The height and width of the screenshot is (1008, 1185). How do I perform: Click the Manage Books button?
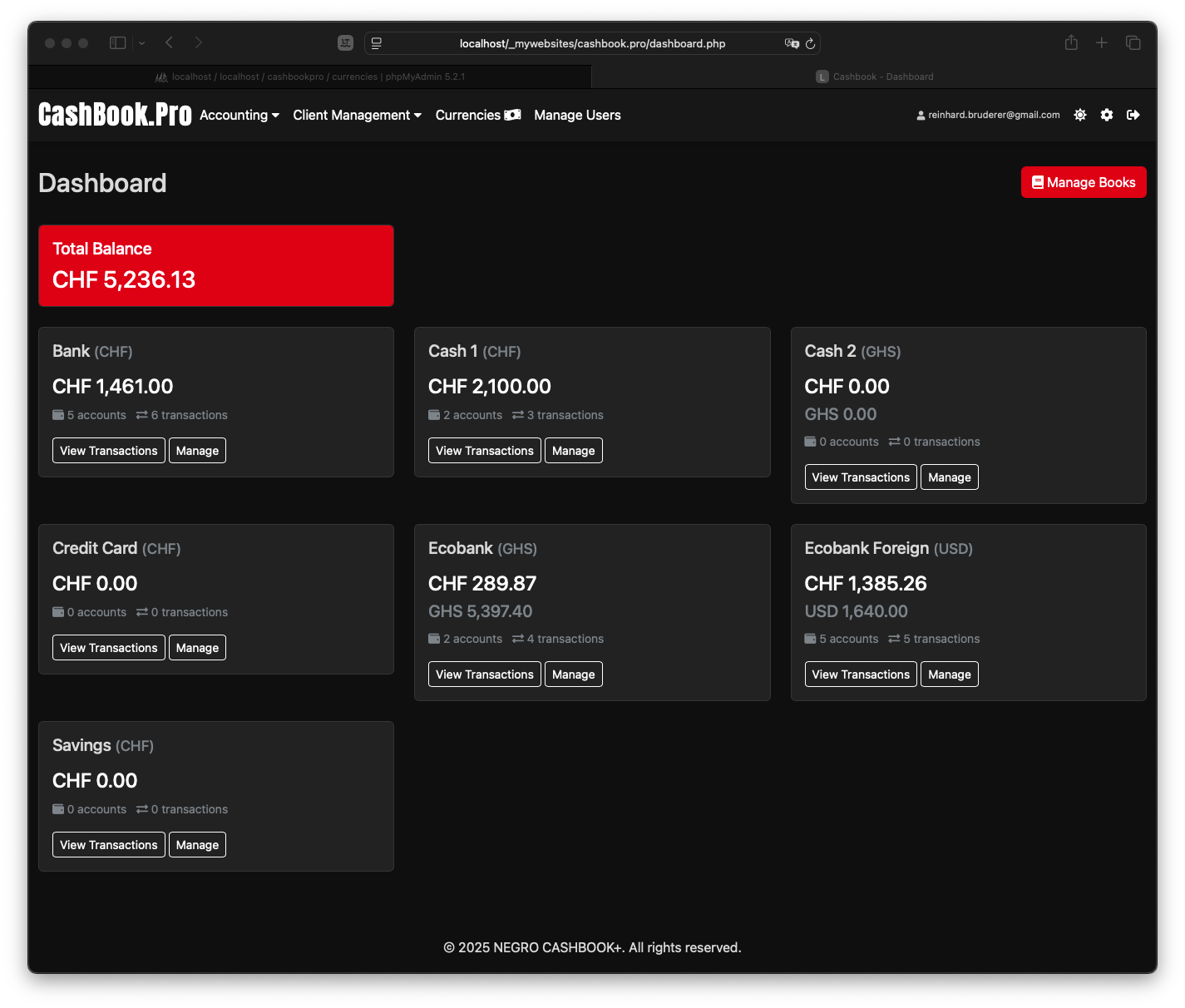pos(1084,182)
